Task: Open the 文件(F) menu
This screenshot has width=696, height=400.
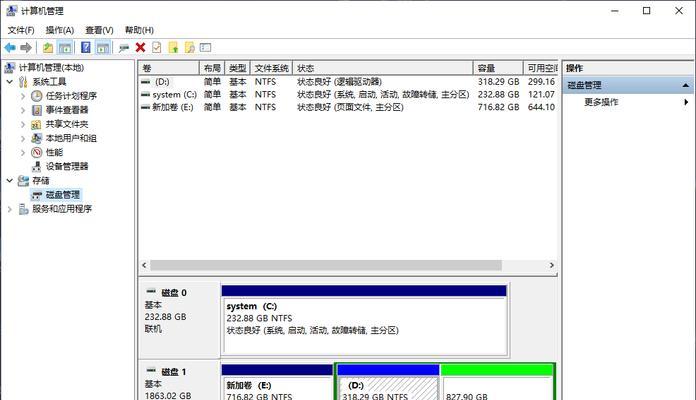Action: (21, 30)
